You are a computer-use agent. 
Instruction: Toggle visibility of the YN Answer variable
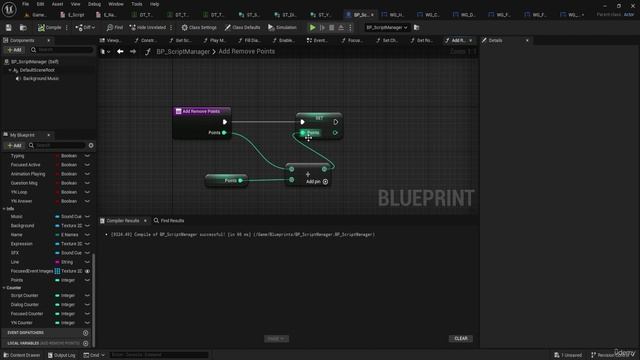87,201
